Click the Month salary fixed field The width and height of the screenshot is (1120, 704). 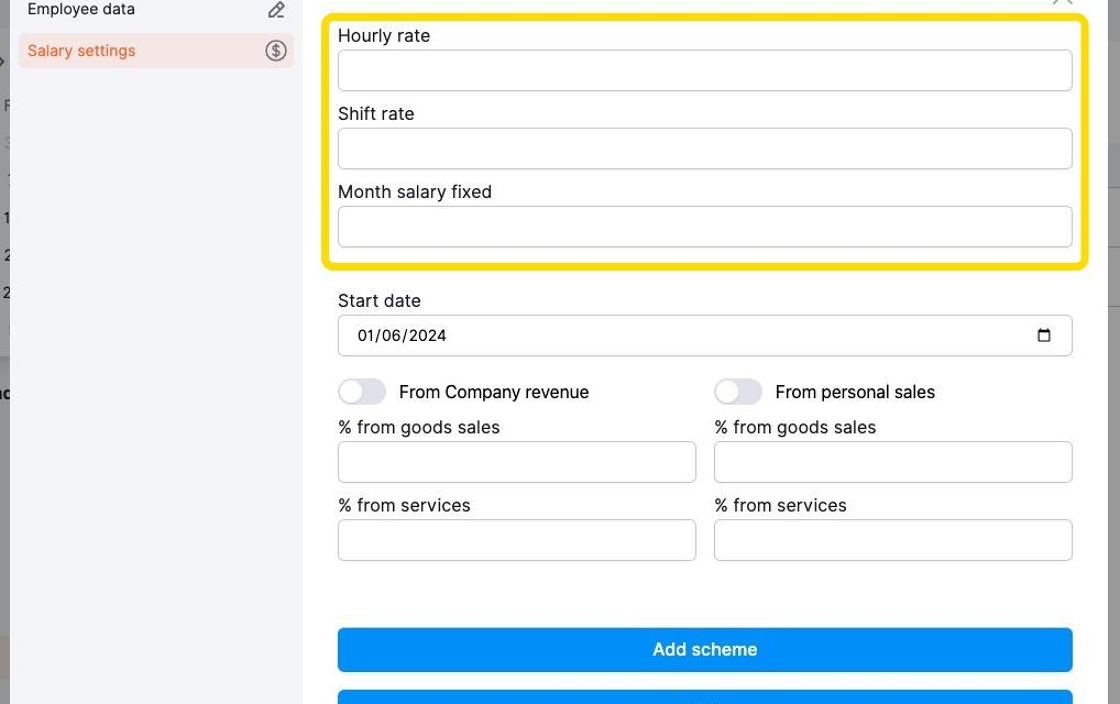pos(704,227)
